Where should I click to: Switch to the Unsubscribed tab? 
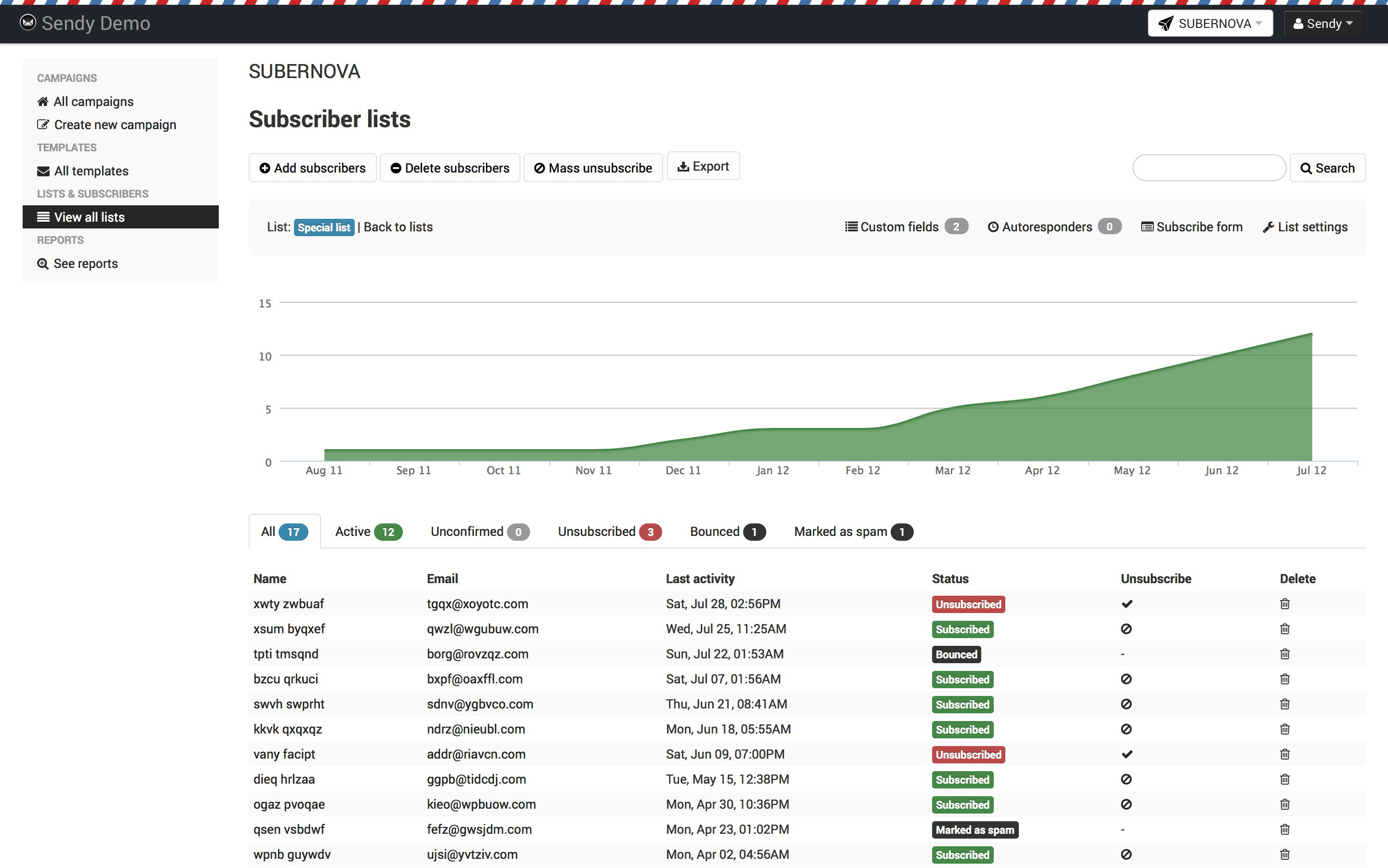pyautogui.click(x=610, y=532)
